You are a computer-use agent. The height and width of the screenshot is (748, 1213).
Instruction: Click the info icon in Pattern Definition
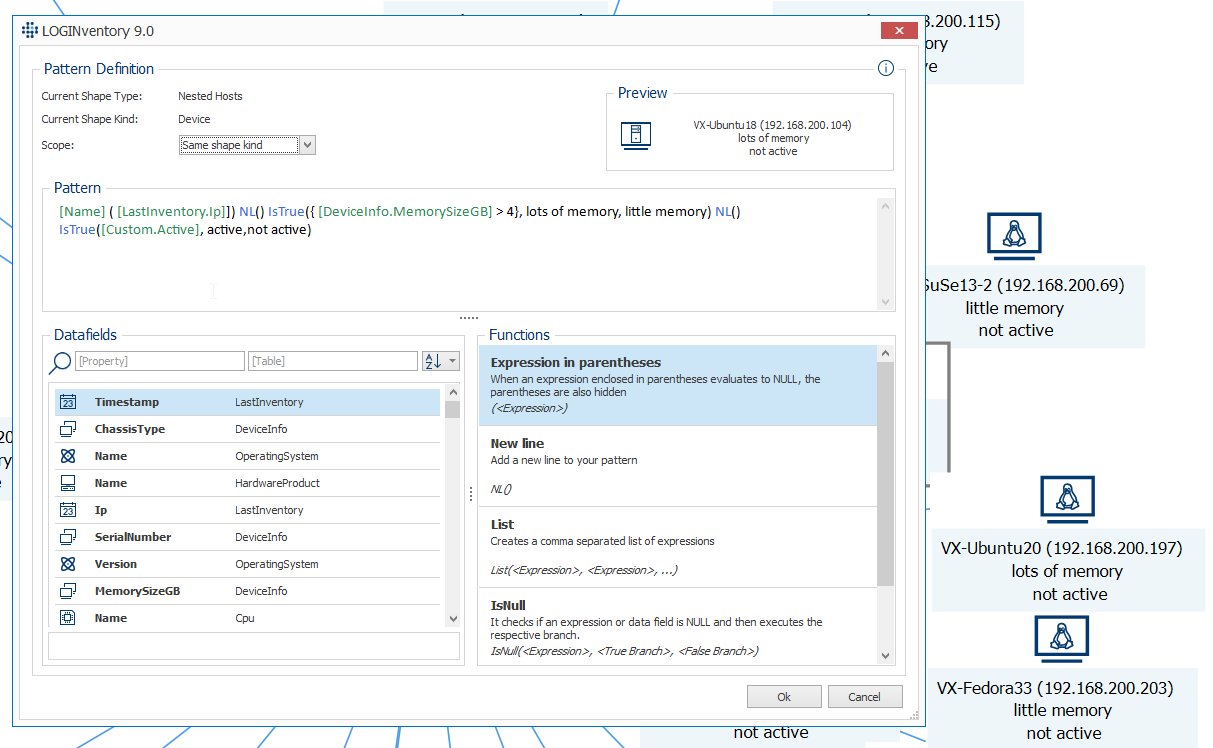pos(885,69)
